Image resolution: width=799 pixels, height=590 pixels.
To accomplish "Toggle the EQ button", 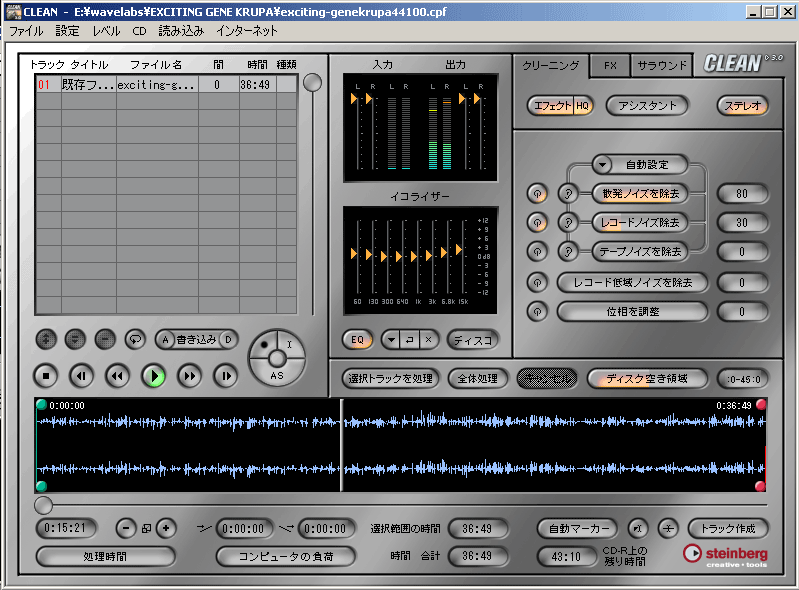I will (x=358, y=340).
